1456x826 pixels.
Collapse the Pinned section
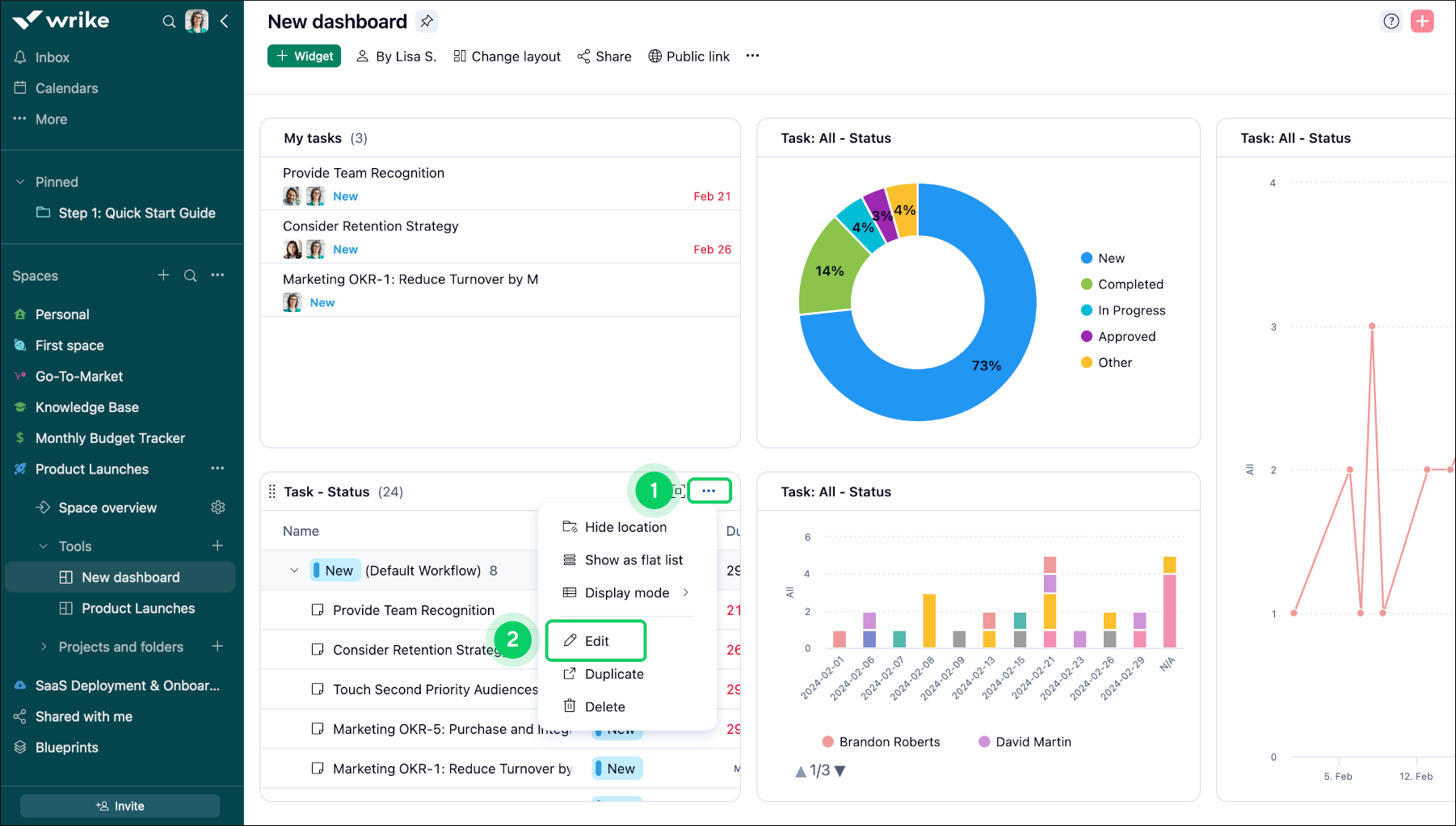pyautogui.click(x=21, y=182)
